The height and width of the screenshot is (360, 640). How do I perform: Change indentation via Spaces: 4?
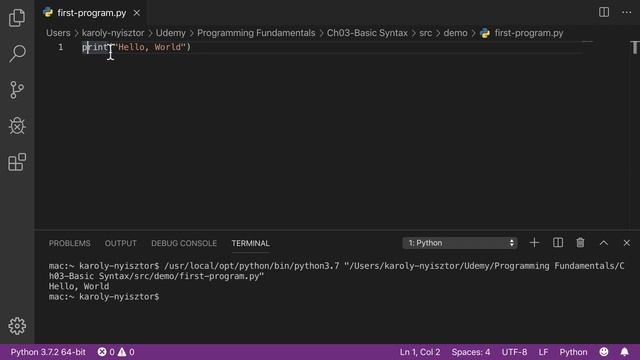click(x=471, y=352)
